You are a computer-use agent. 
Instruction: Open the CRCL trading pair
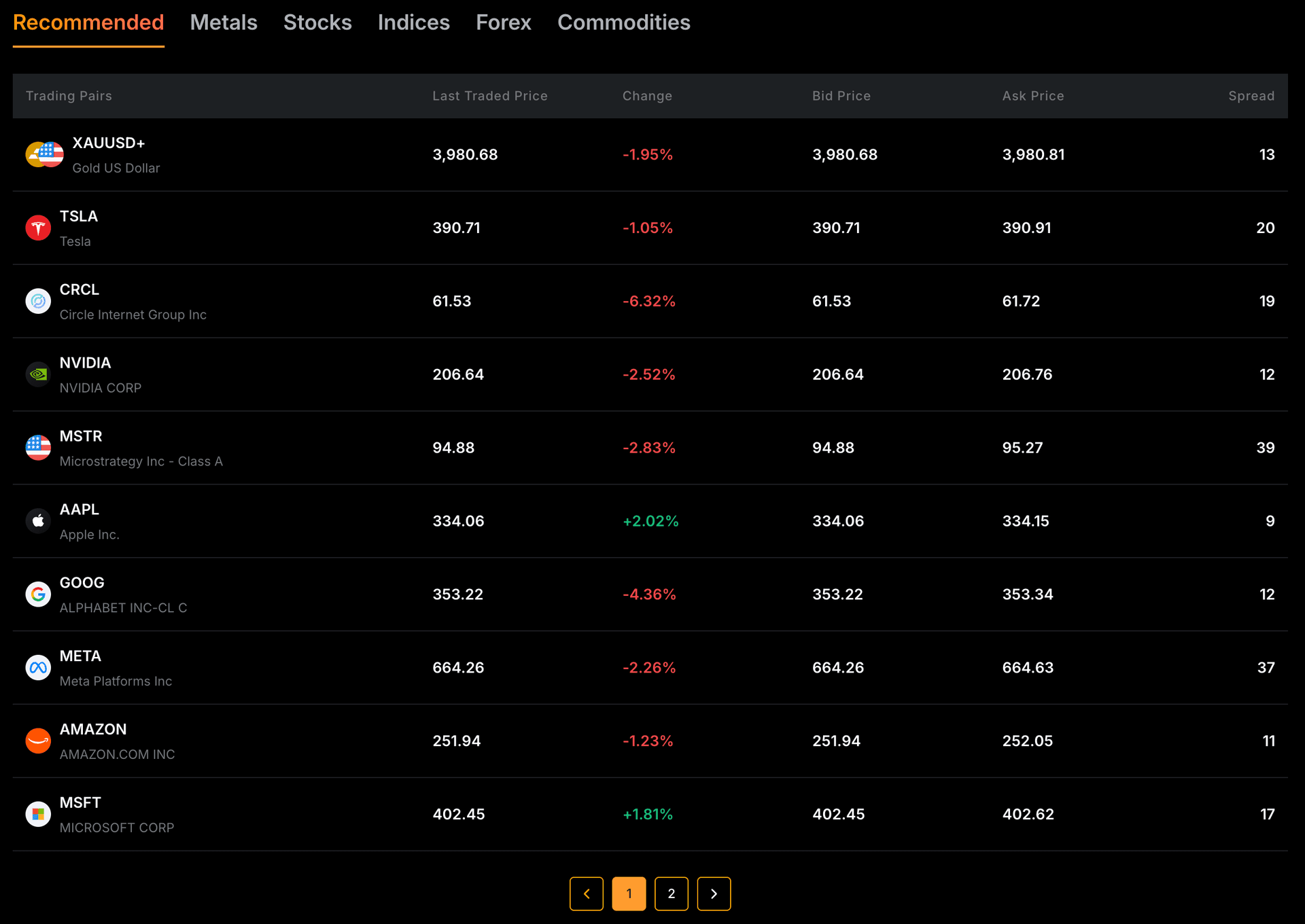[x=650, y=302]
